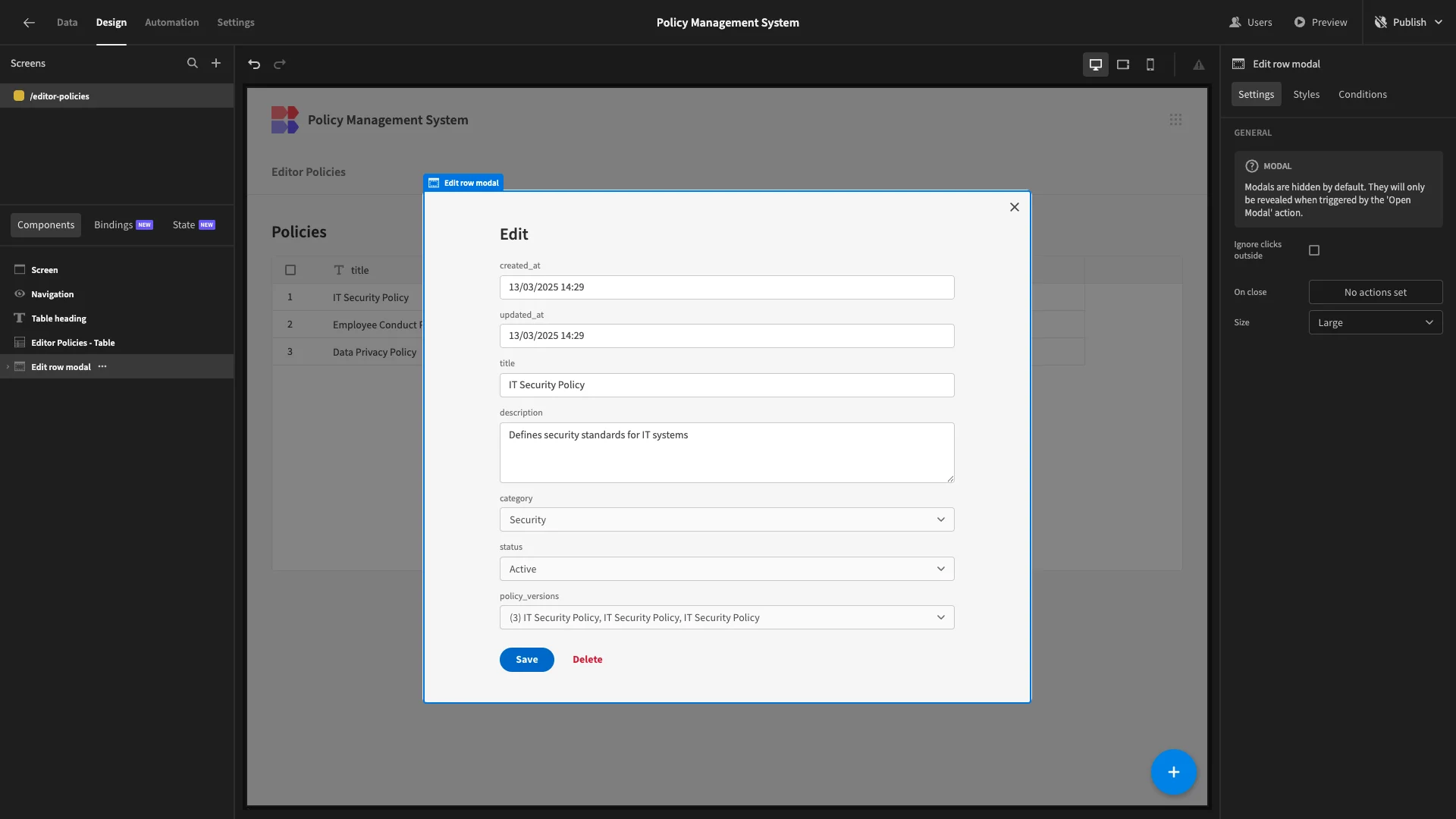1456x819 pixels.
Task: Click the Employee Conduct table row
Action: (377, 325)
